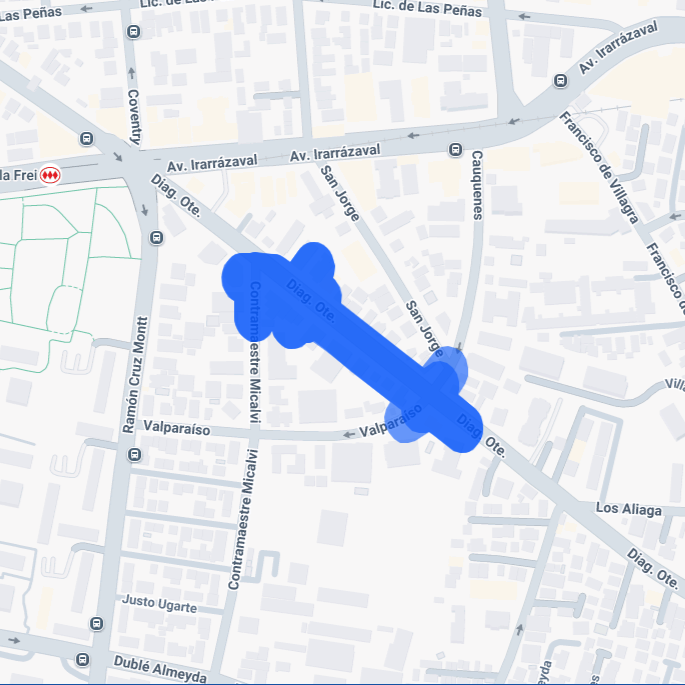Click the San Jorge label near Av. Irarrázaval

coord(340,194)
